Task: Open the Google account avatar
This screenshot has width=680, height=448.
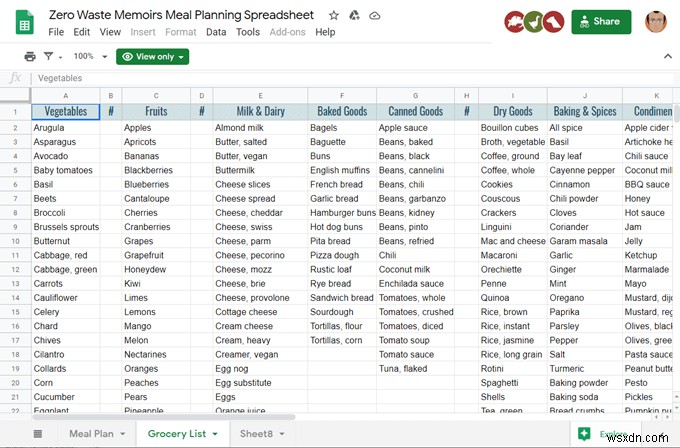Action: pos(655,21)
